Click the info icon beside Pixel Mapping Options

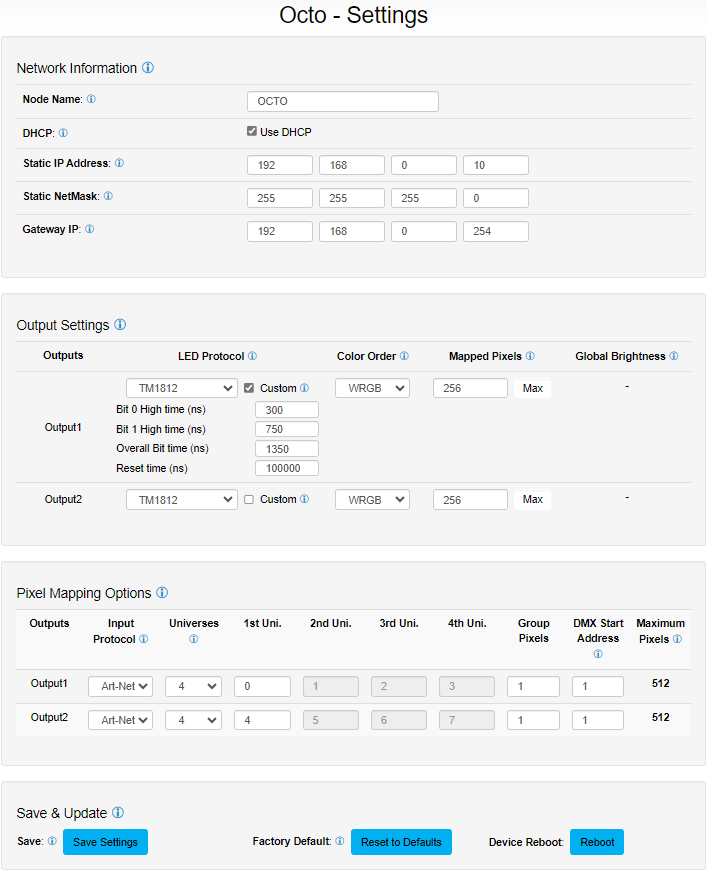(162, 593)
